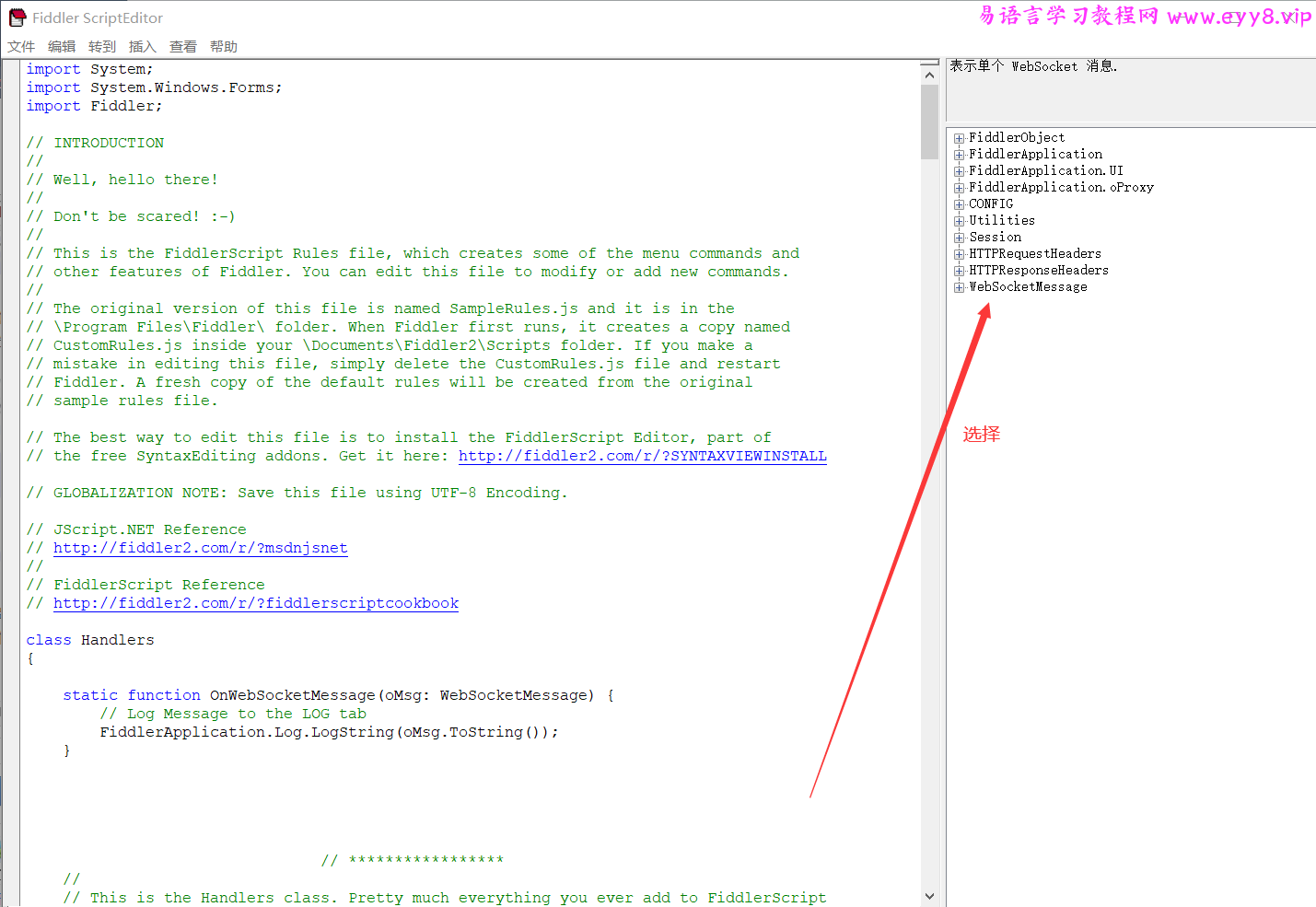Open the 插入 menu

[x=143, y=47]
